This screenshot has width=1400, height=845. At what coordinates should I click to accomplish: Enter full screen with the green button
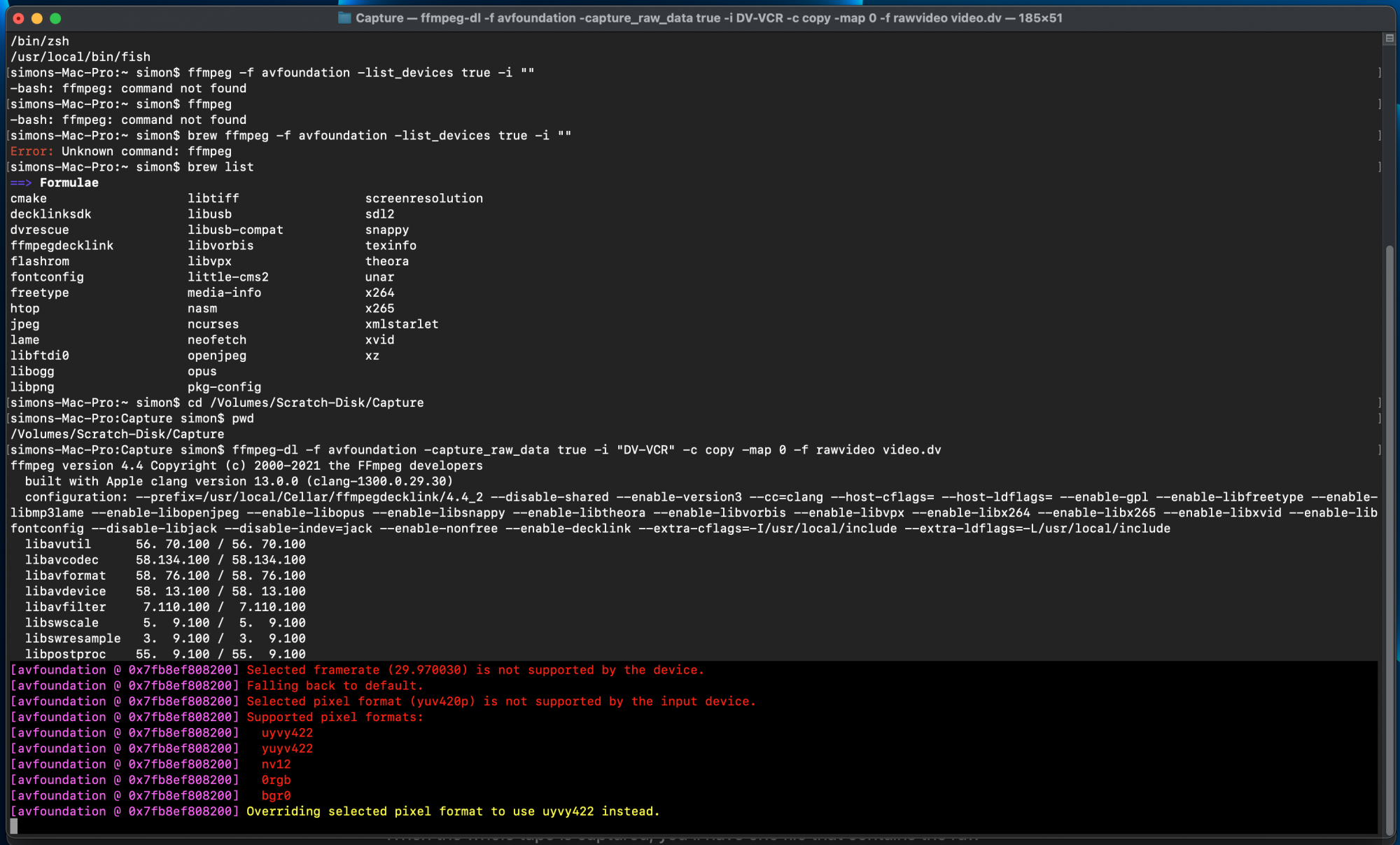[55, 18]
